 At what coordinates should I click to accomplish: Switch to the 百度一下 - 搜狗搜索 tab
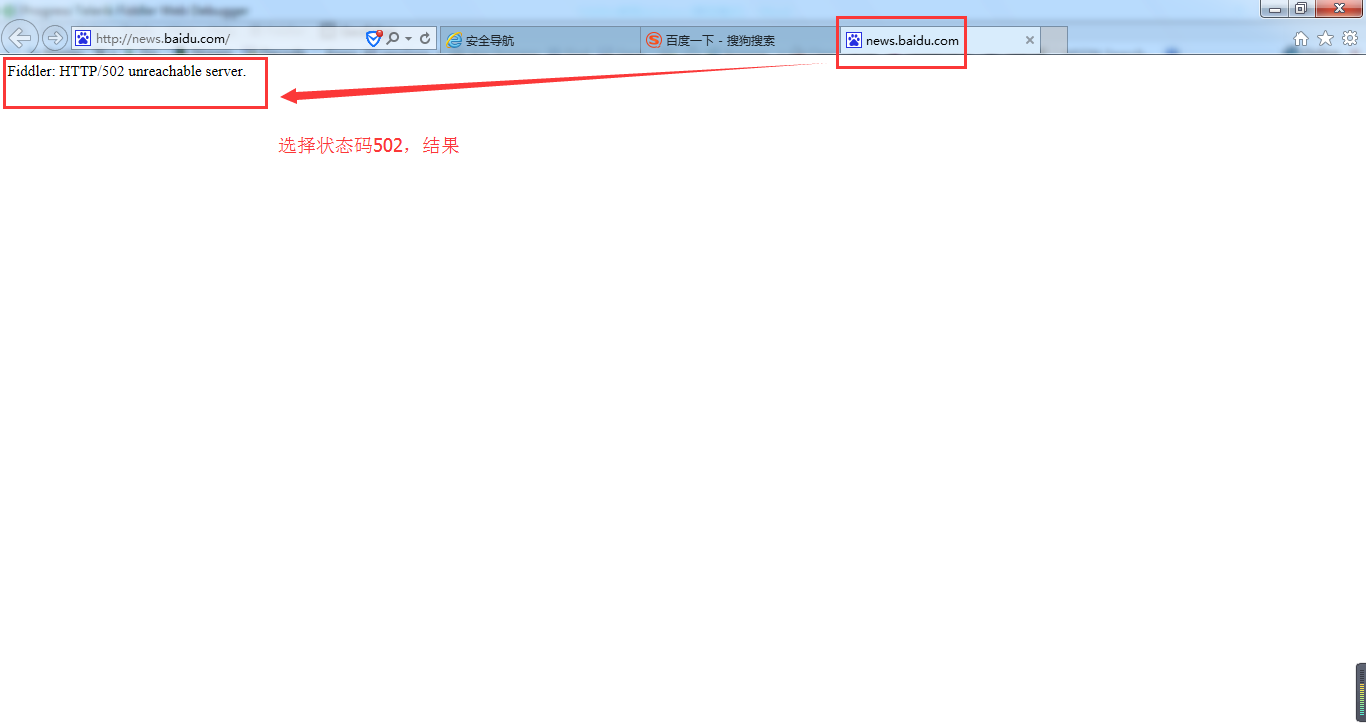click(x=740, y=40)
